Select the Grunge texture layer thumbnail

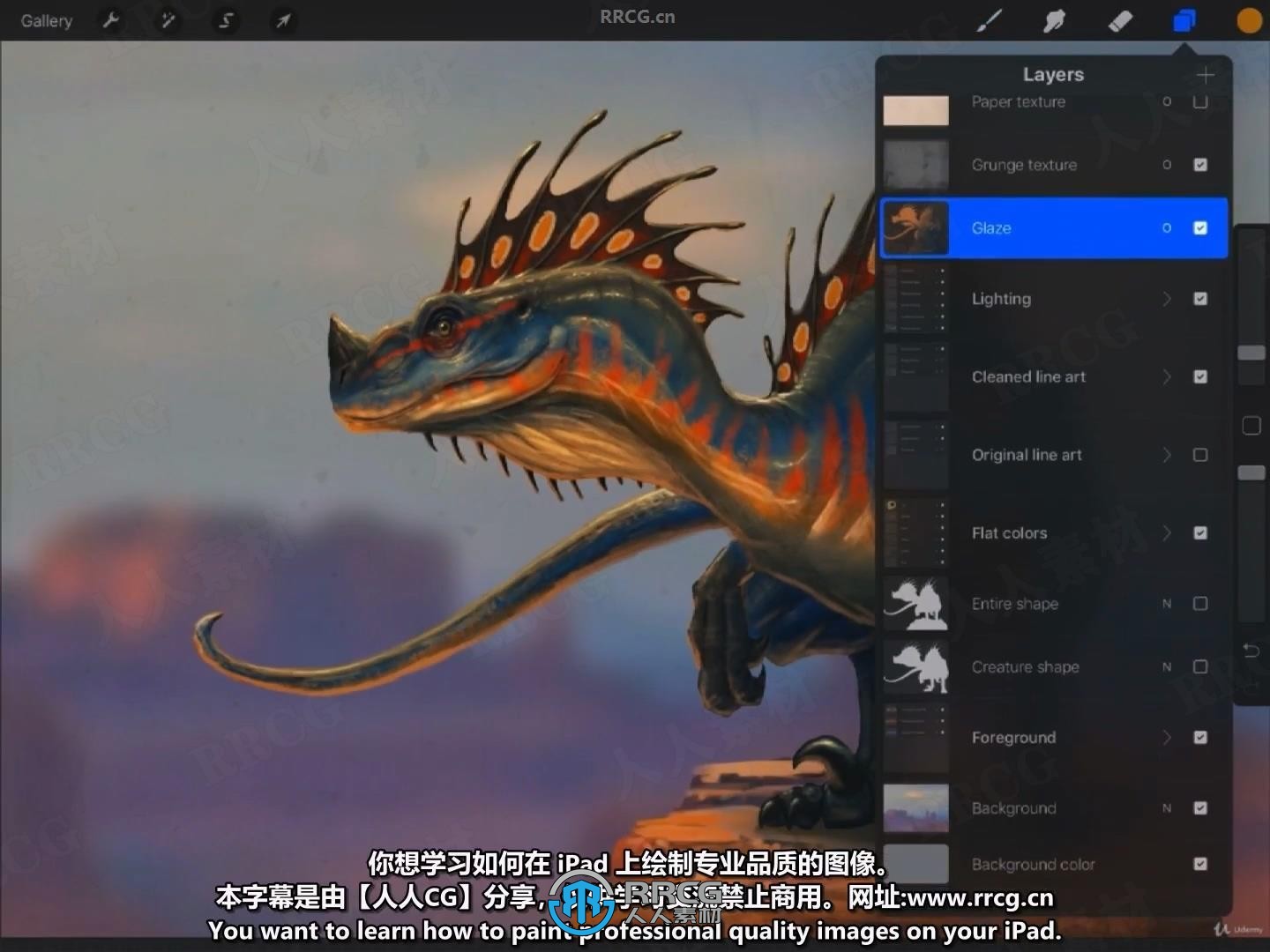(916, 165)
